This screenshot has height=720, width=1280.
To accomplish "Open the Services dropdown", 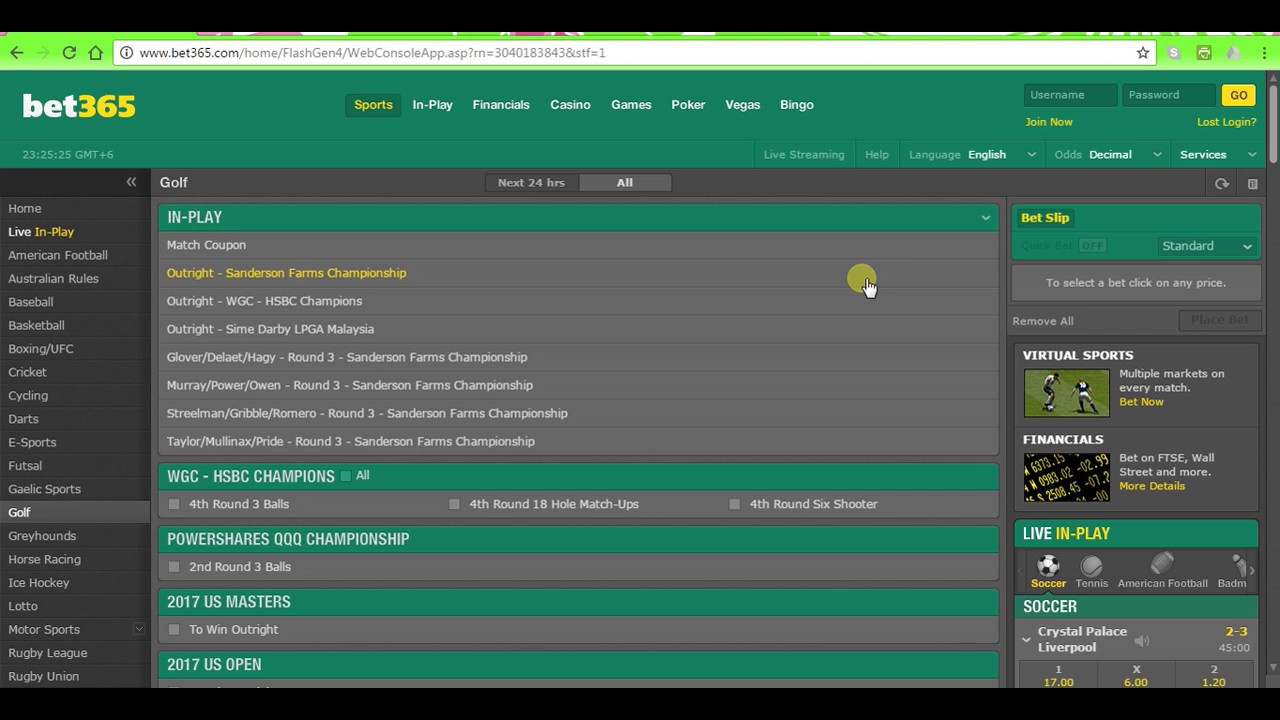I will pos(1218,155).
